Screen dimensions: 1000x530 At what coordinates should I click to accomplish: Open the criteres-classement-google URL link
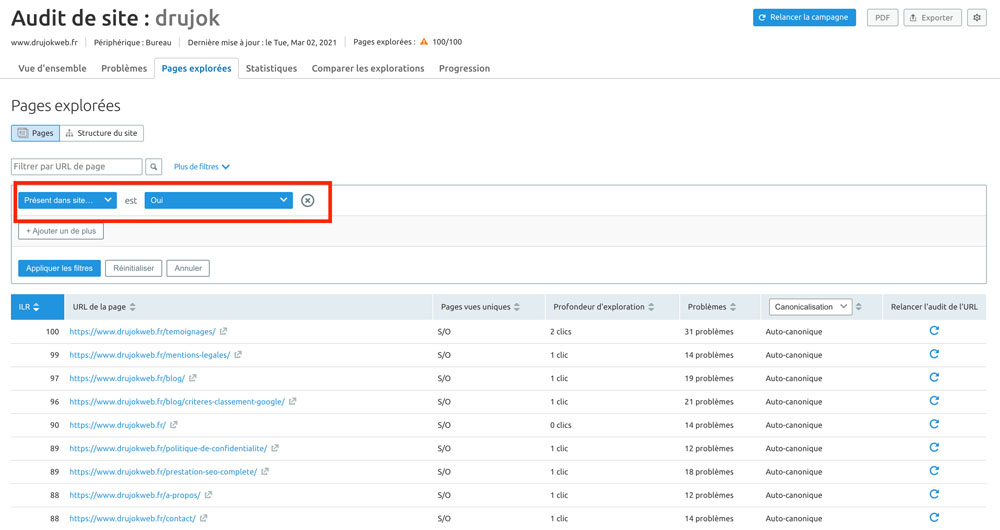[177, 402]
